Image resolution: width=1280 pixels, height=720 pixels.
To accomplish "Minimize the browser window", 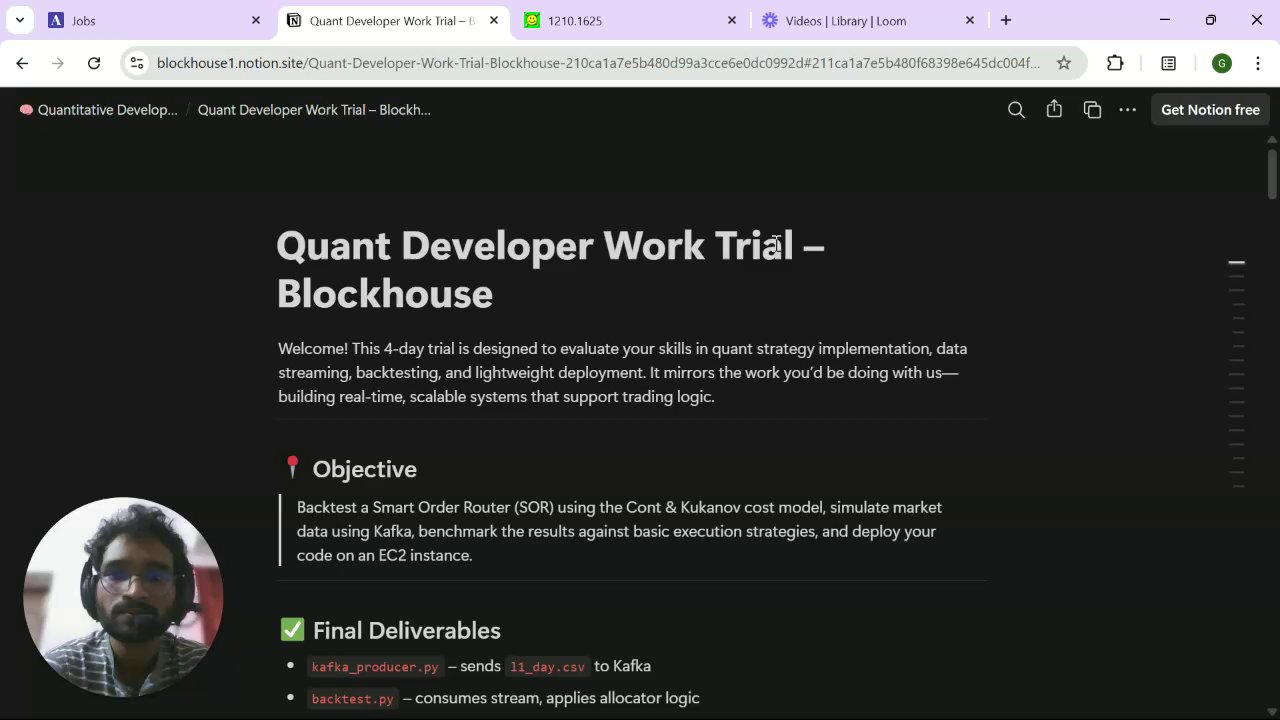I will point(1164,20).
